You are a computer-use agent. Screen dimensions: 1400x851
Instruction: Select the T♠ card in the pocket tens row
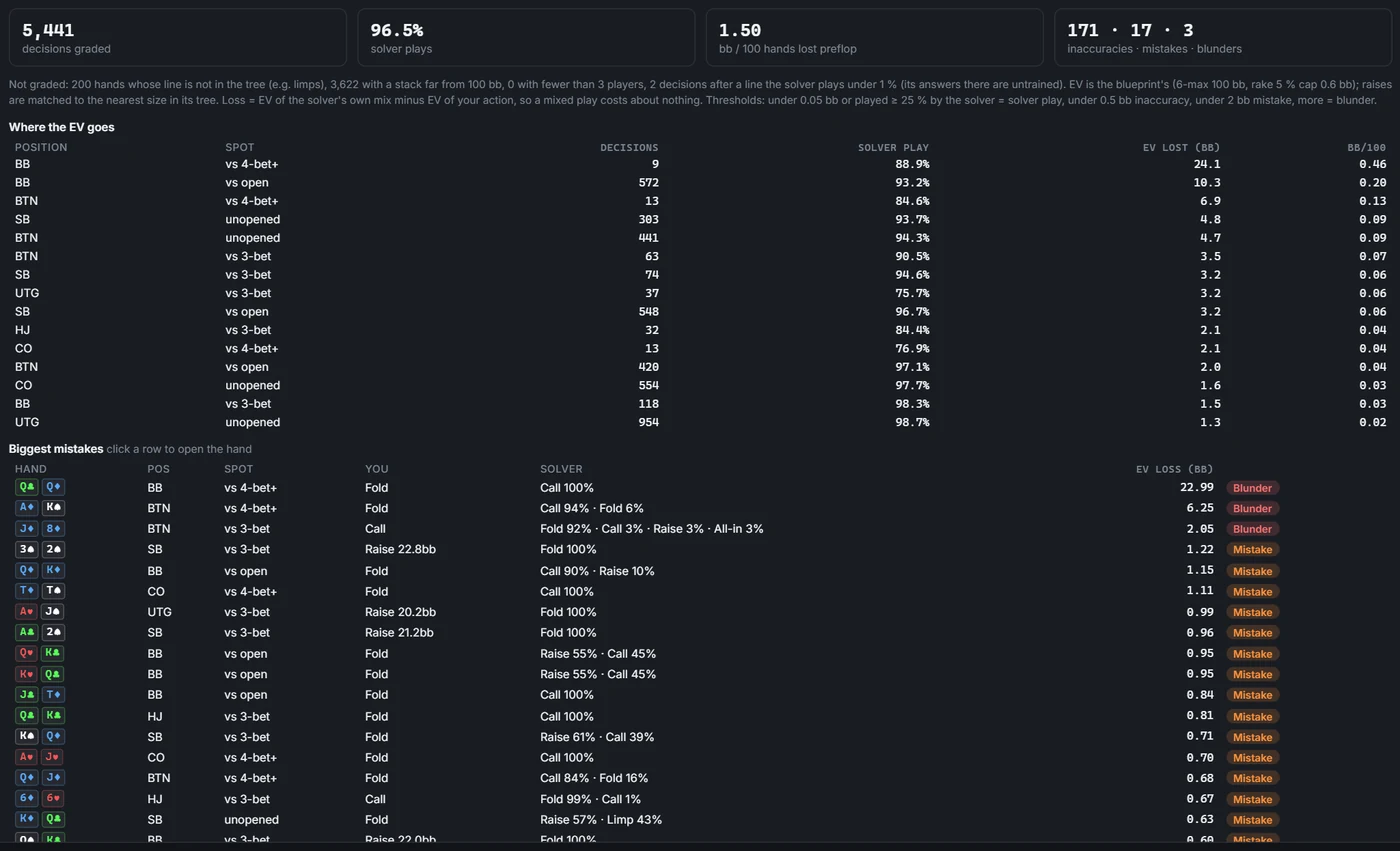point(53,591)
